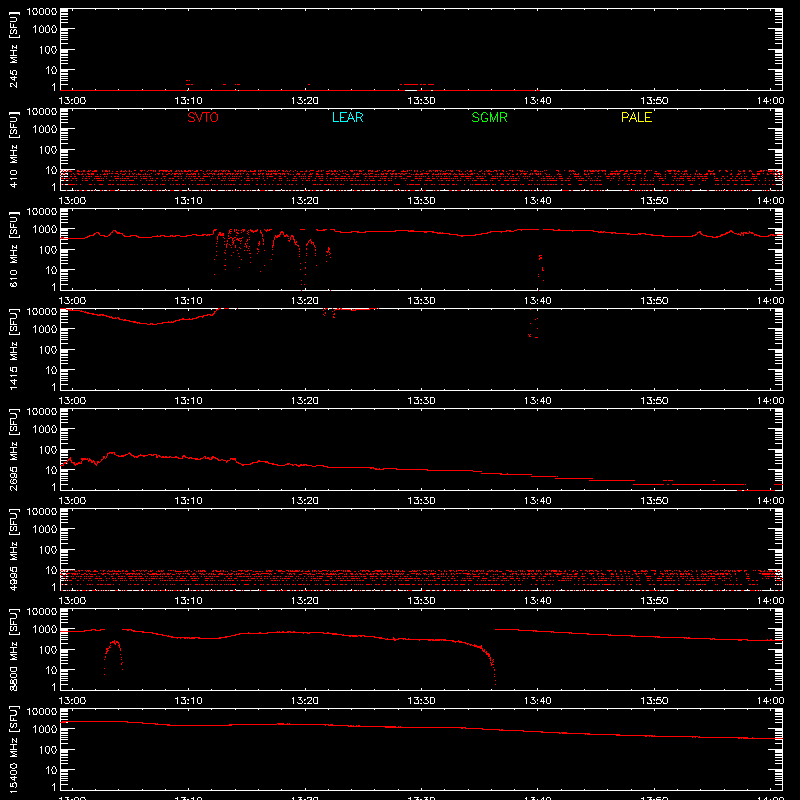This screenshot has height=800, width=800.
Task: Click the 10 y-tick on the 8800 MHz plot
Action: [52, 670]
